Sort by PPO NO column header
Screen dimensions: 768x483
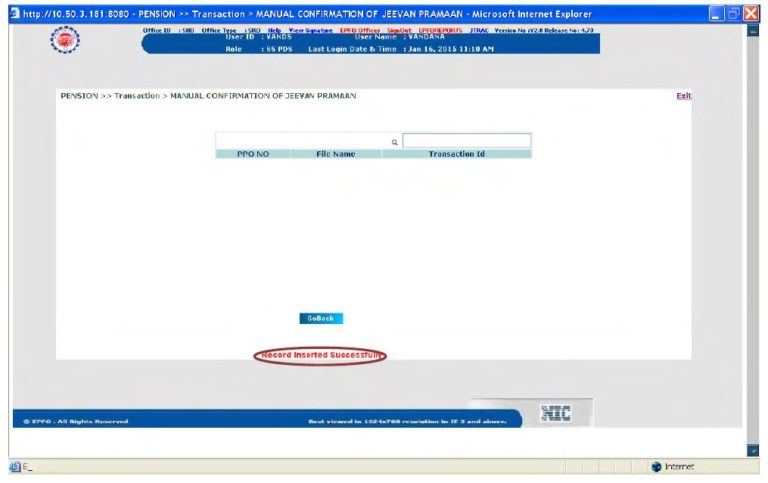252,155
